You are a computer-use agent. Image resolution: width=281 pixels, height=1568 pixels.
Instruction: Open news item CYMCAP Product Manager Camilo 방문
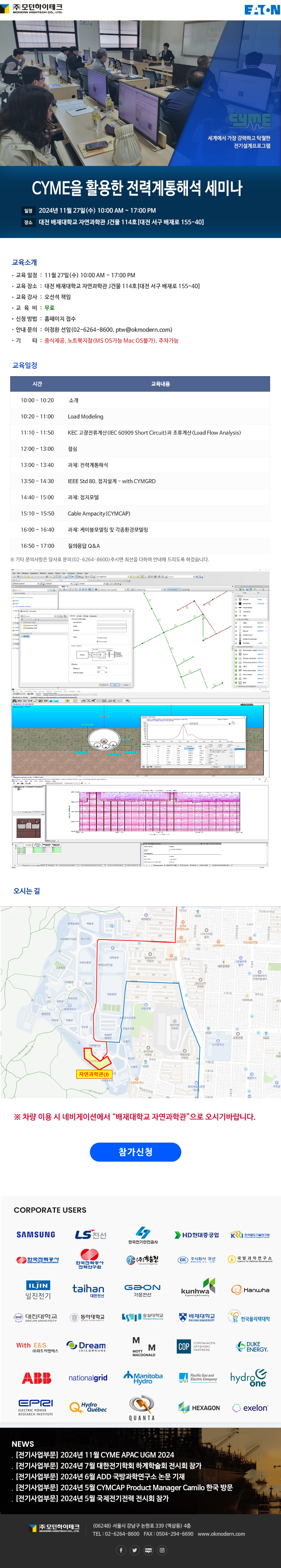pos(124,1487)
